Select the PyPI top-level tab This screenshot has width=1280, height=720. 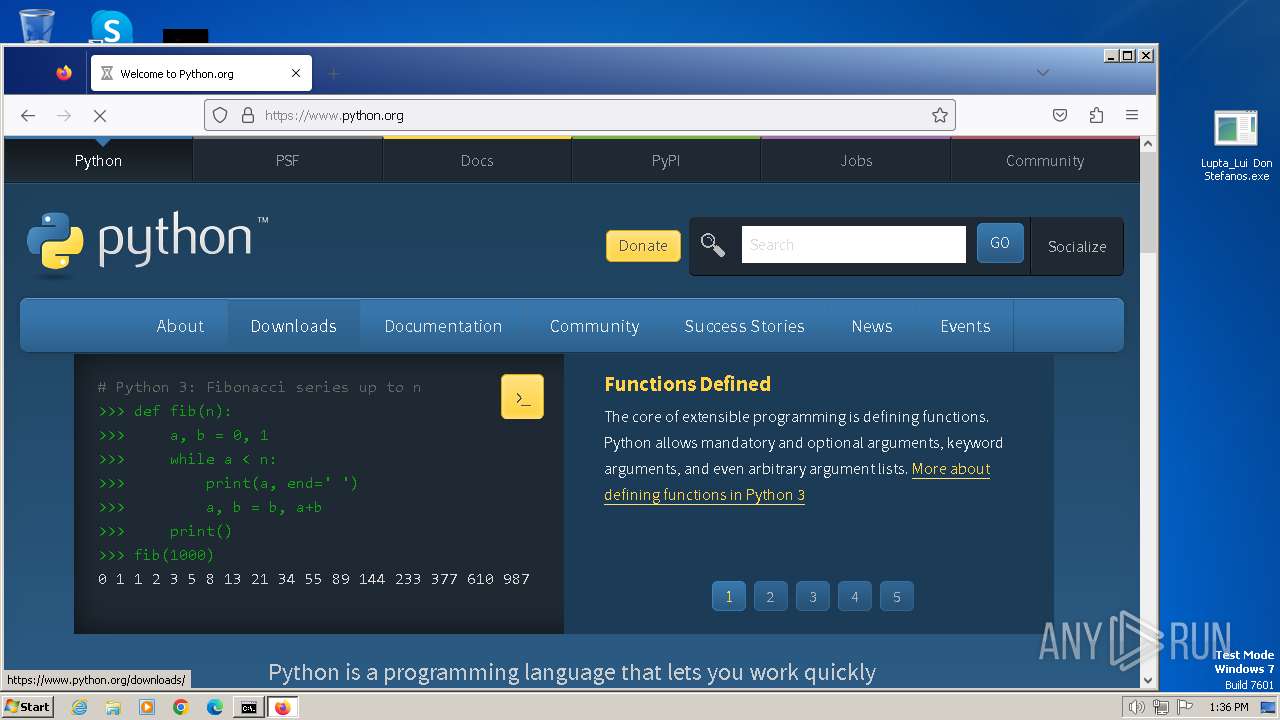666,160
